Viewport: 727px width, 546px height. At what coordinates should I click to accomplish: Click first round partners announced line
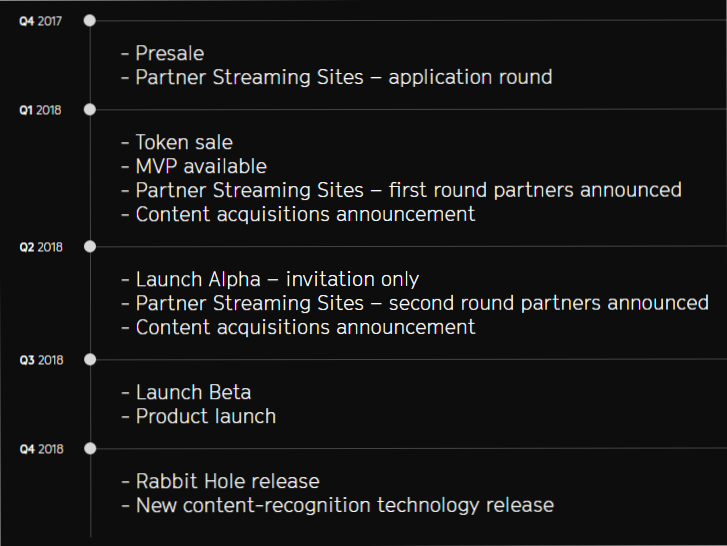click(402, 190)
